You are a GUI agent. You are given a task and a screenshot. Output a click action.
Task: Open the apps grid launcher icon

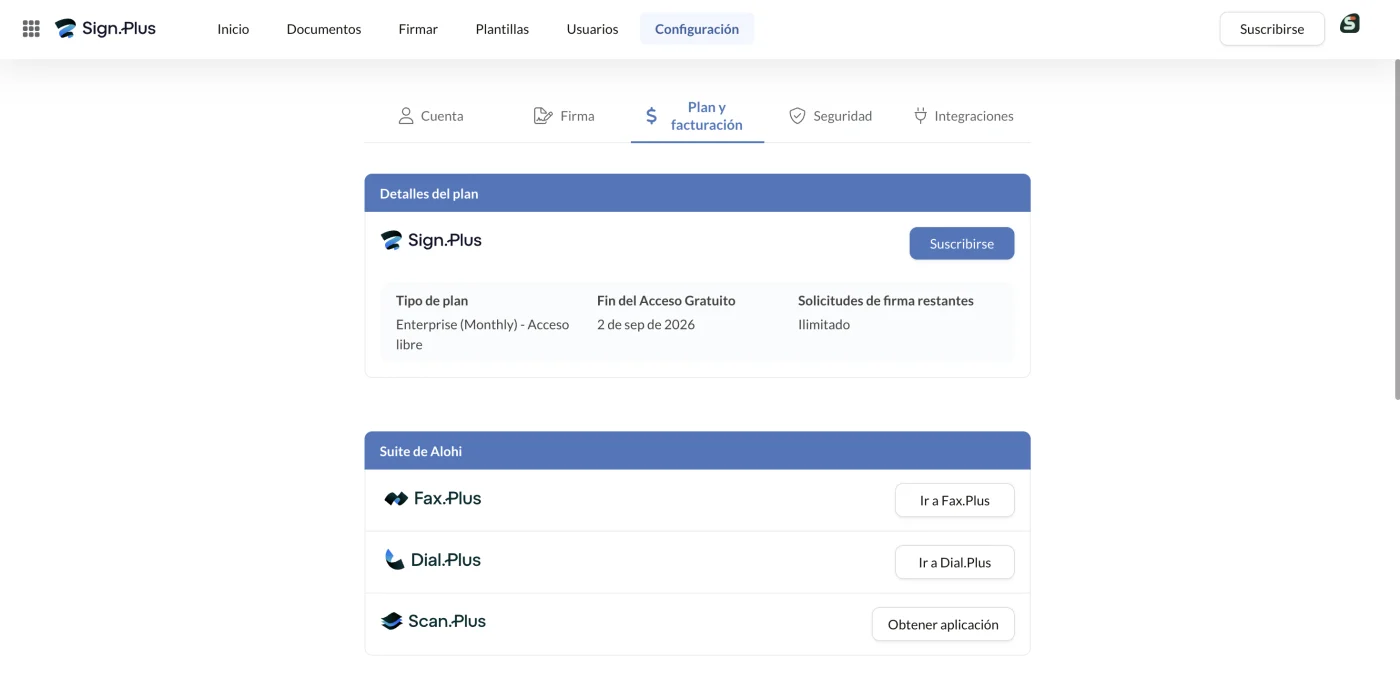click(x=31, y=29)
